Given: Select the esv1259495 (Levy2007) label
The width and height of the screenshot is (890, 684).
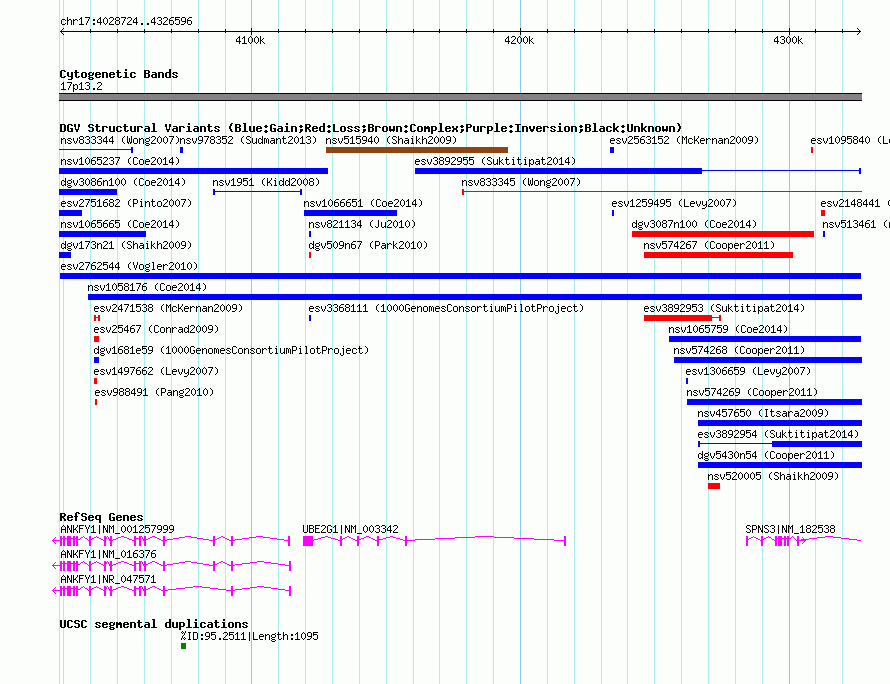Looking at the screenshot, I should click(674, 203).
